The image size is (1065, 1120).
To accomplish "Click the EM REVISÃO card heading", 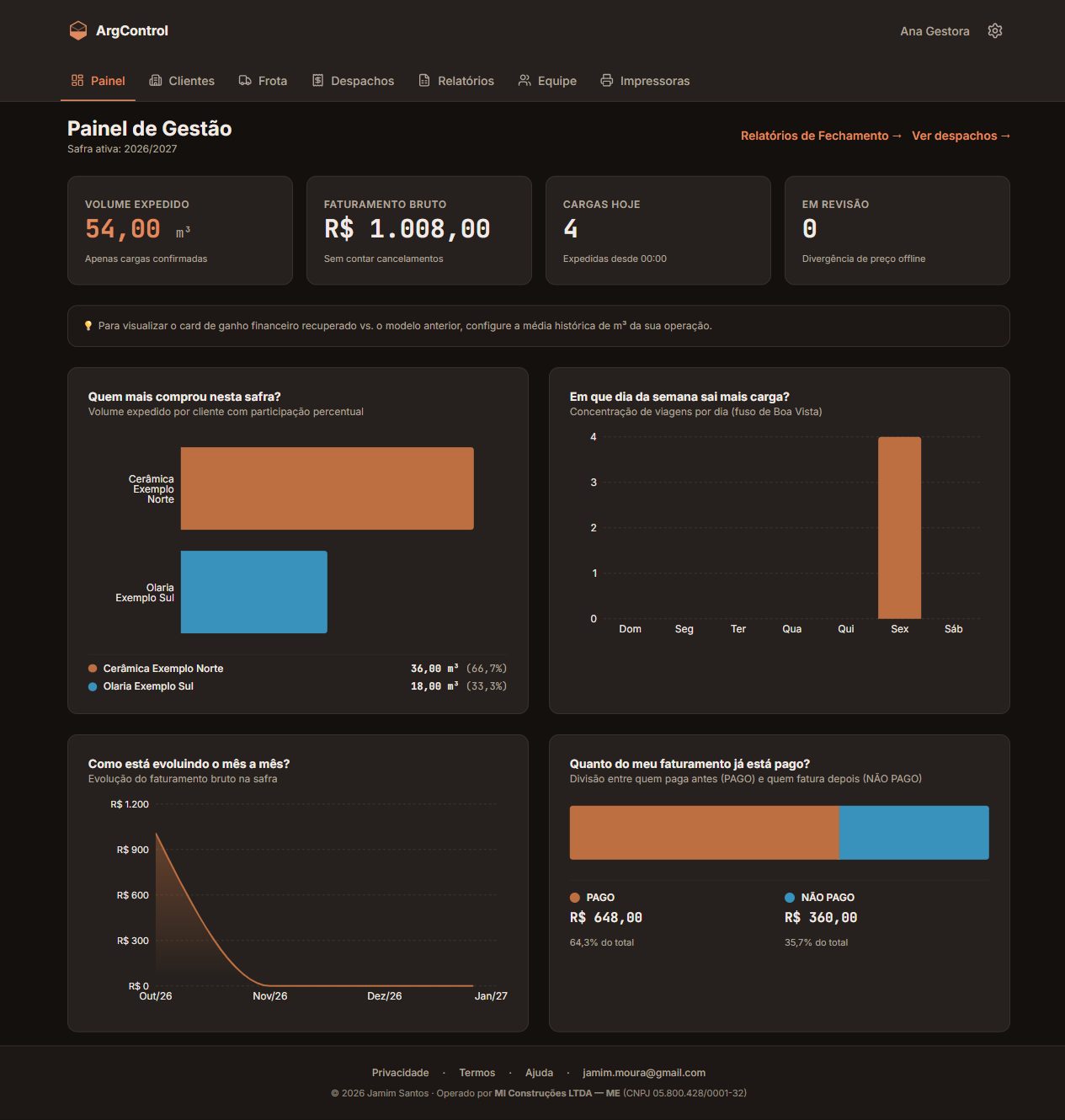I will 836,205.
